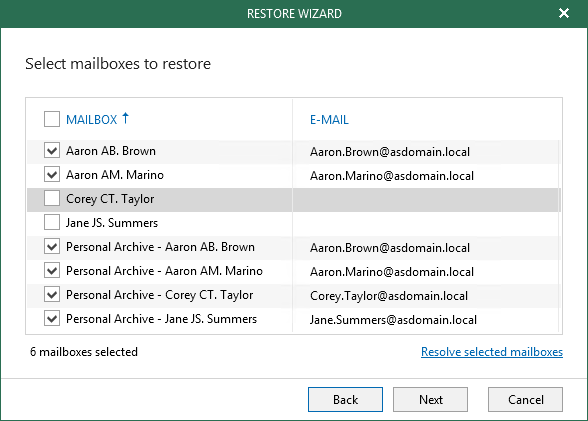Image resolution: width=588 pixels, height=421 pixels.
Task: Click the sort arrow next to MAILBOX
Action: tap(125, 118)
